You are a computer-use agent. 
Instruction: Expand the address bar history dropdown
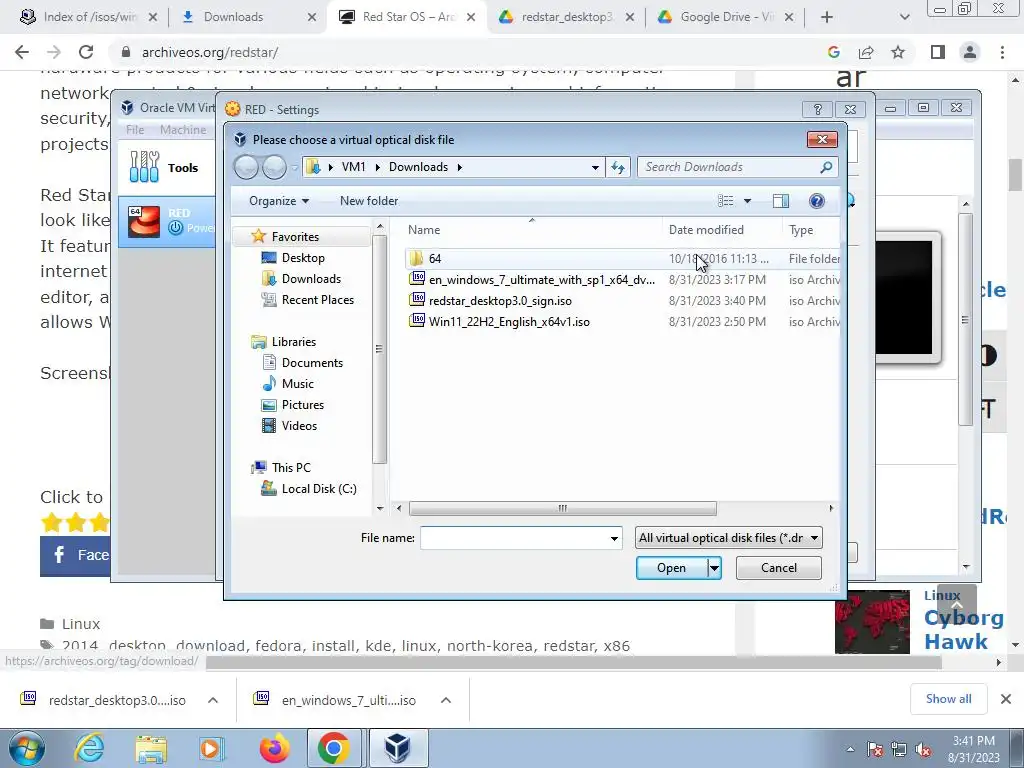(595, 167)
